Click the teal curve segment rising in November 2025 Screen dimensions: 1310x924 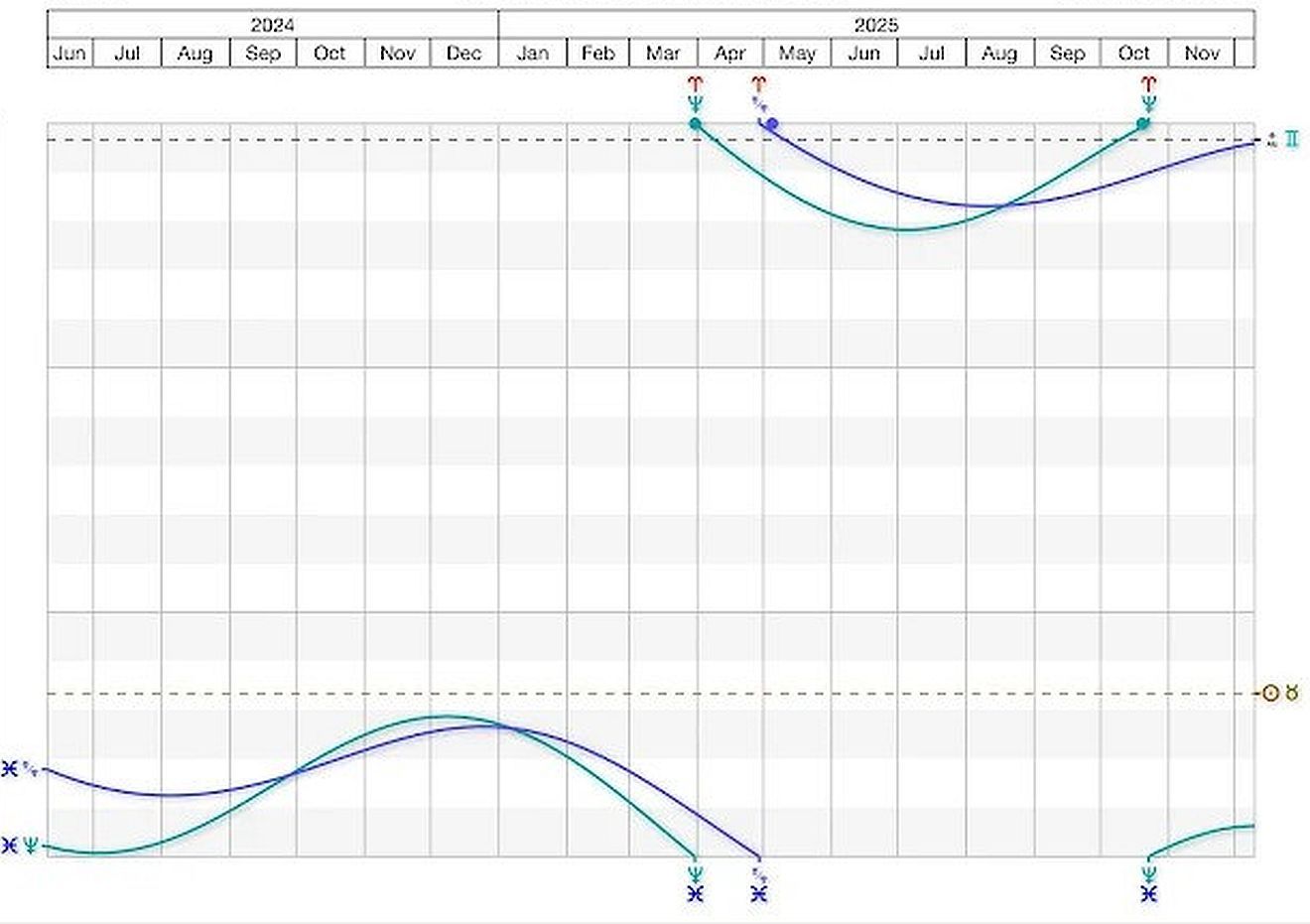click(1201, 835)
